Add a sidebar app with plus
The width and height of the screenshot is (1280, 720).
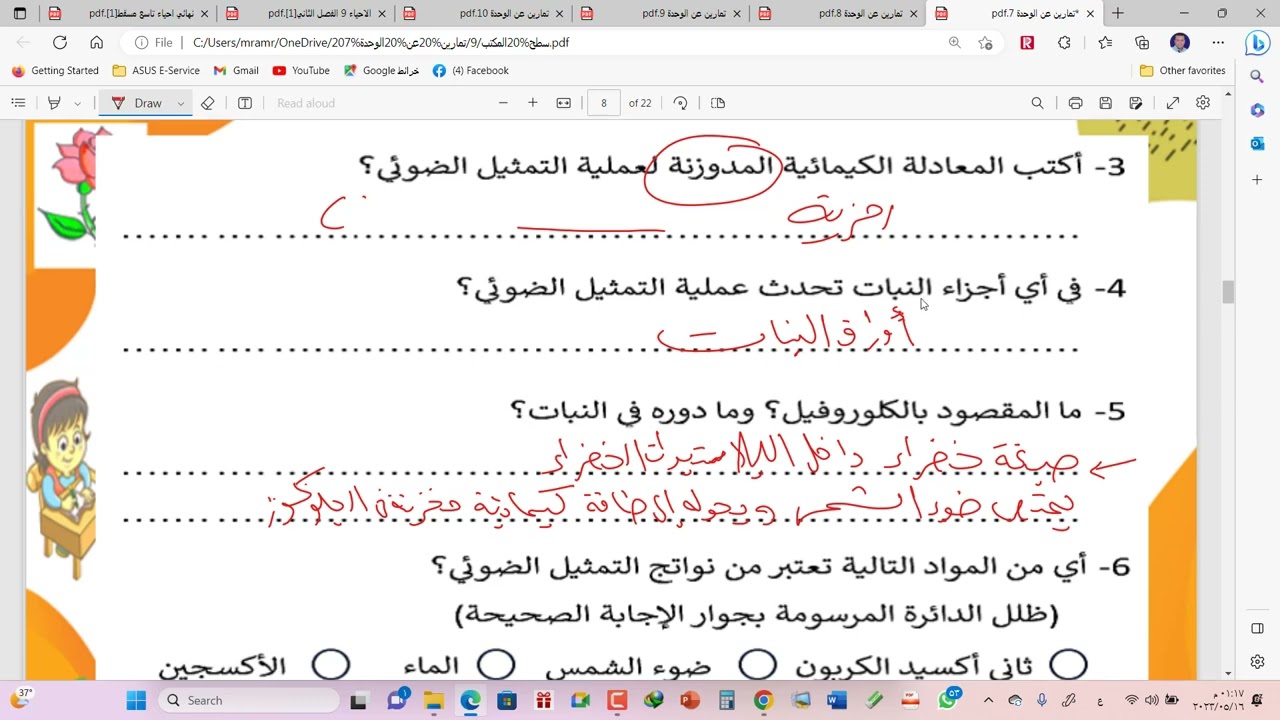point(1257,180)
